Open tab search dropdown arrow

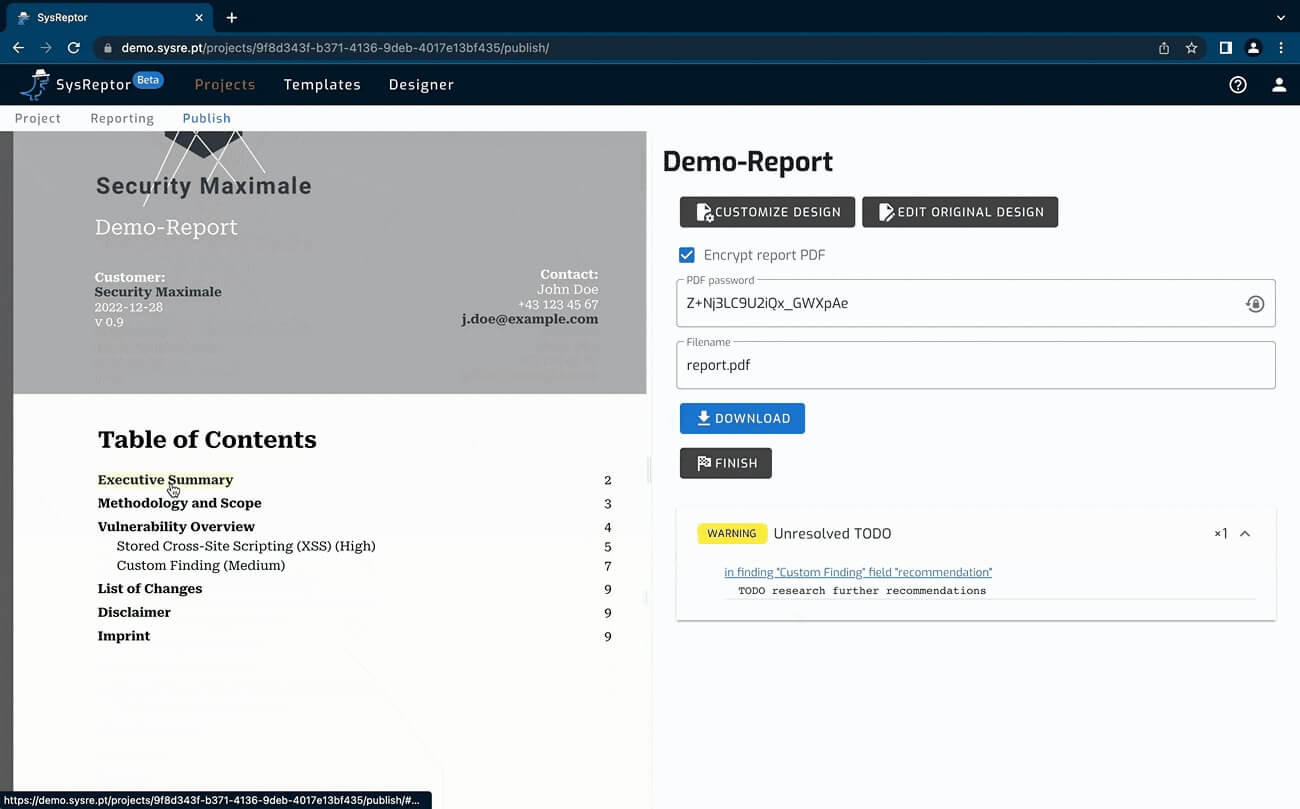point(1281,17)
